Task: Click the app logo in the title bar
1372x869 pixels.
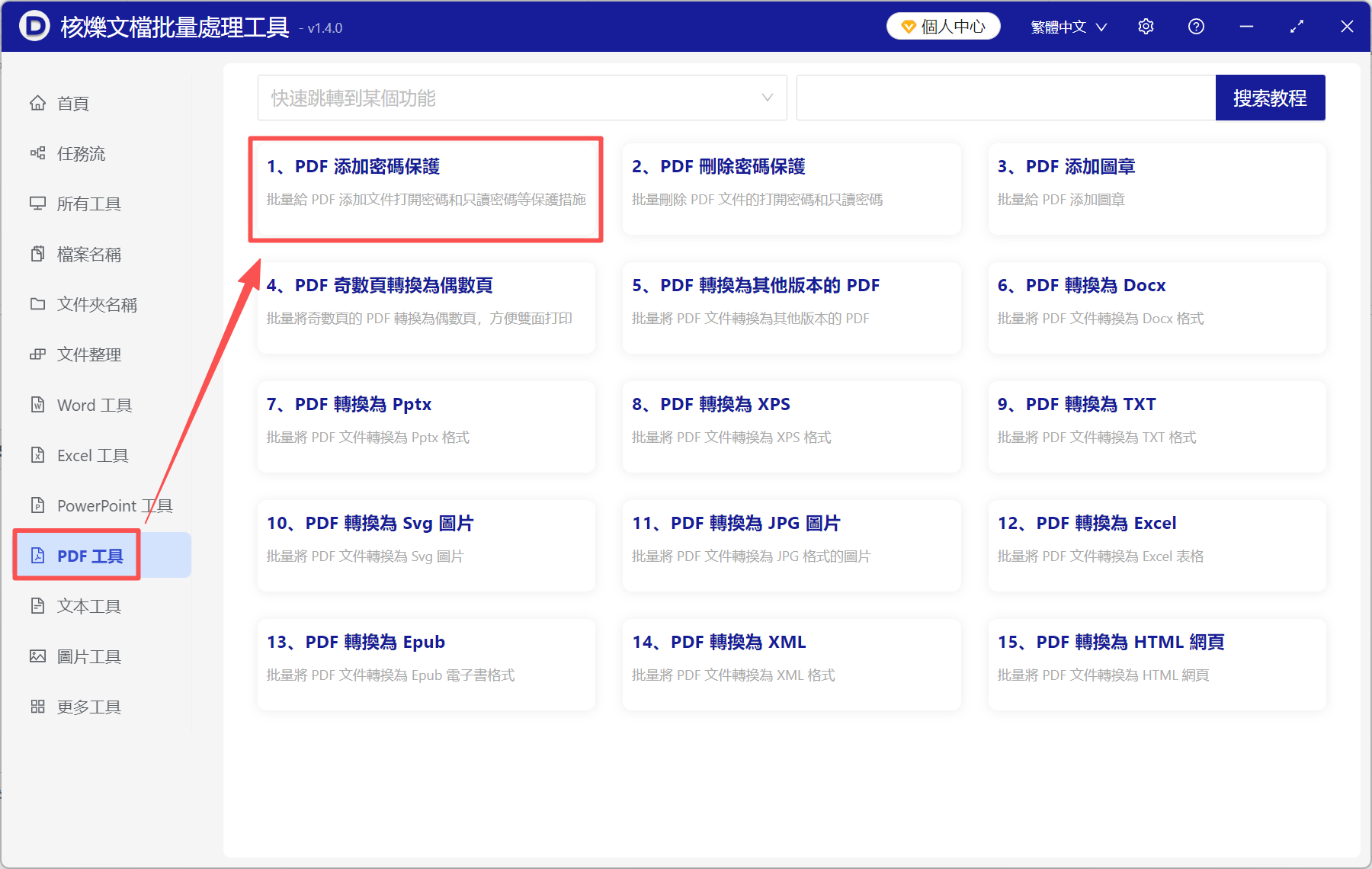Action: (x=34, y=26)
